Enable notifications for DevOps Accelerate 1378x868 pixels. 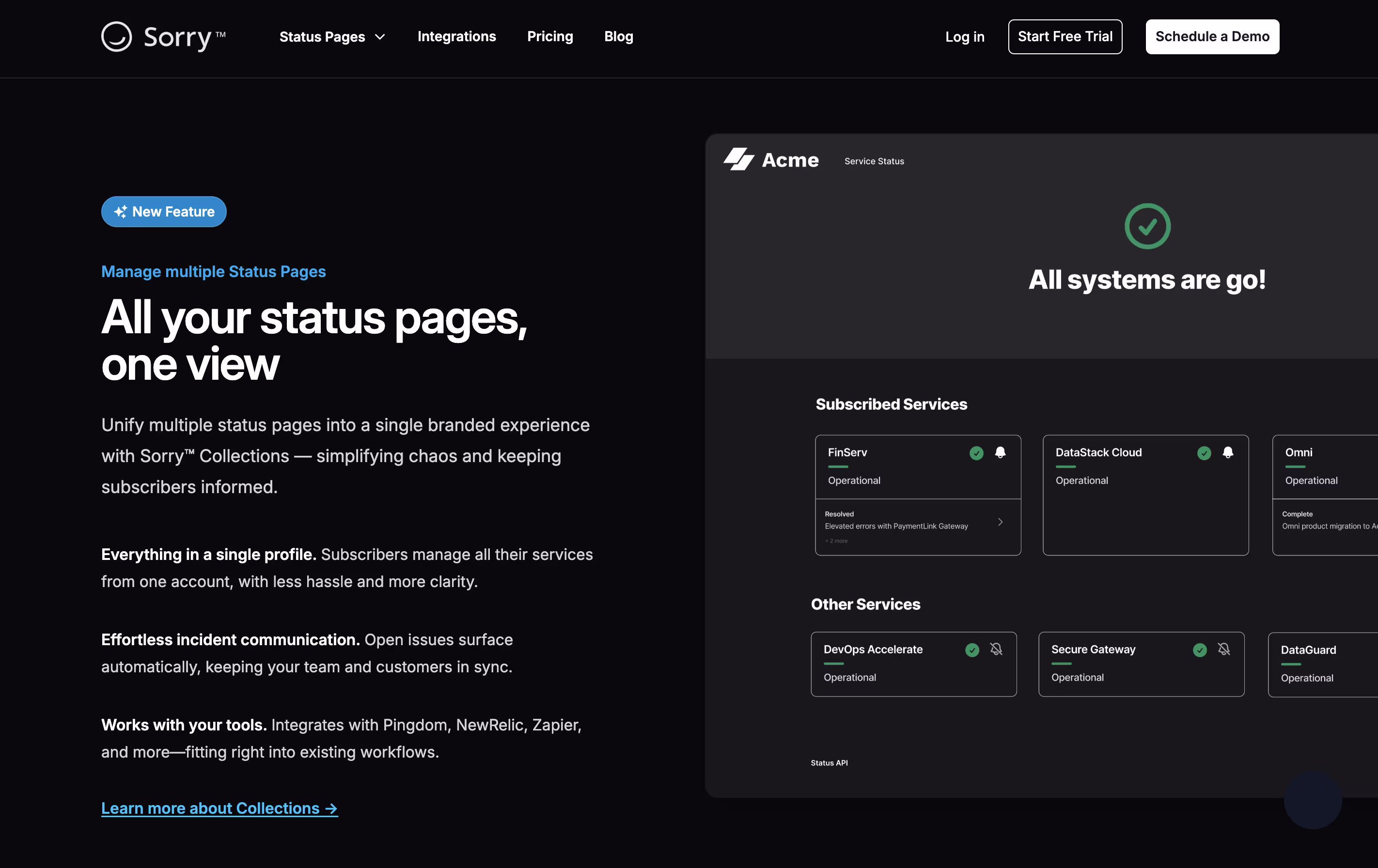point(996,650)
